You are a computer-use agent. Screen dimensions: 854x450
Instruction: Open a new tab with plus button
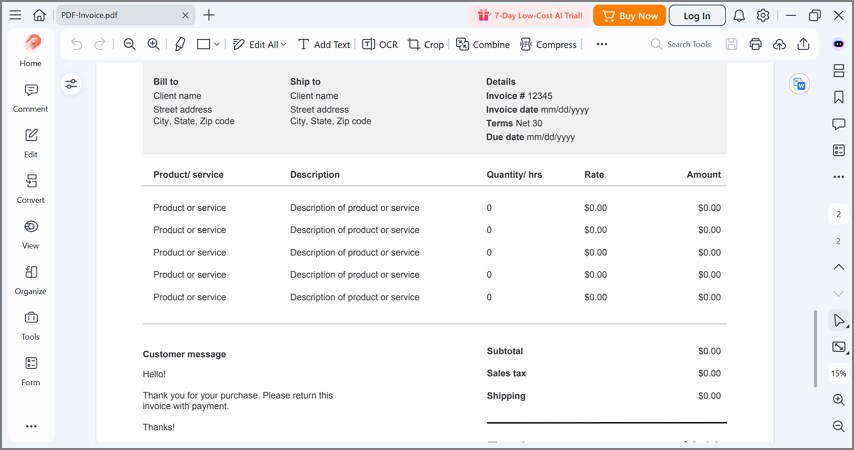point(209,15)
